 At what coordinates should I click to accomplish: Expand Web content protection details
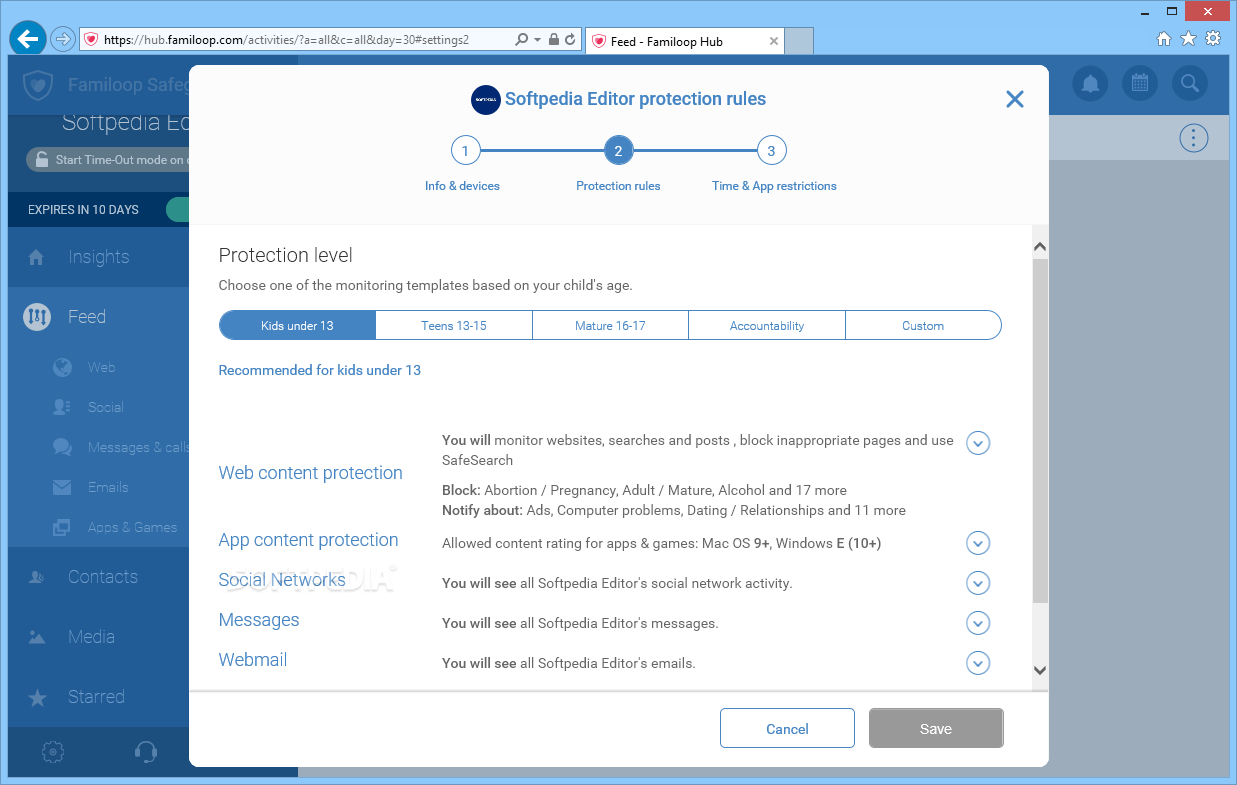978,443
